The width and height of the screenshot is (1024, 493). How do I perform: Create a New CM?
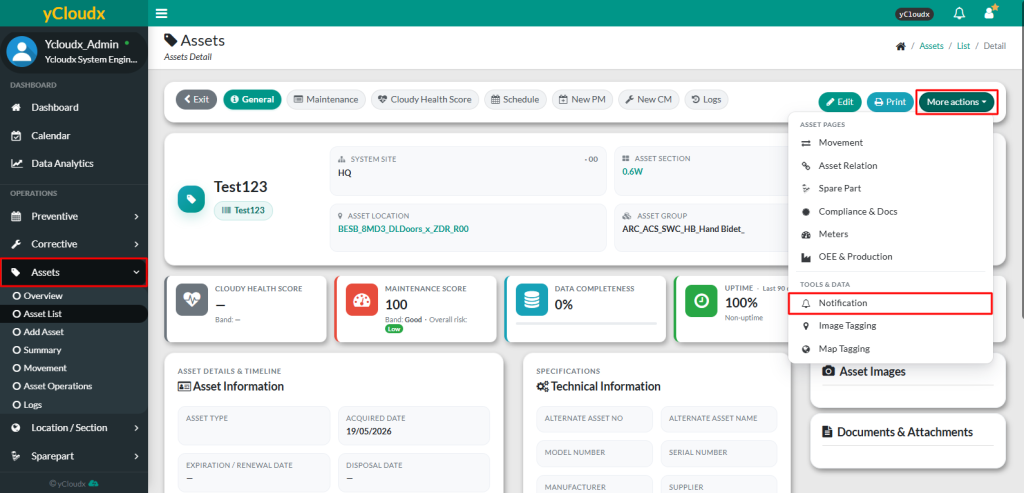(x=648, y=100)
